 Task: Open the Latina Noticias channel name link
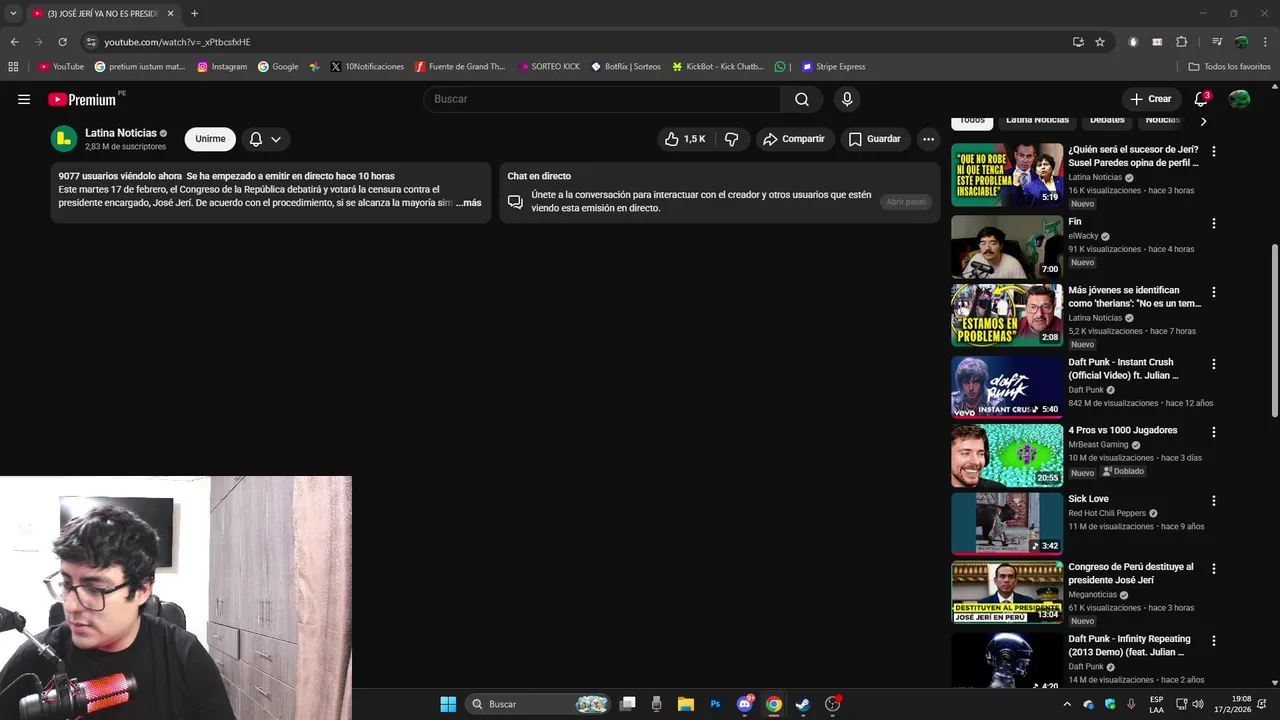pos(121,133)
